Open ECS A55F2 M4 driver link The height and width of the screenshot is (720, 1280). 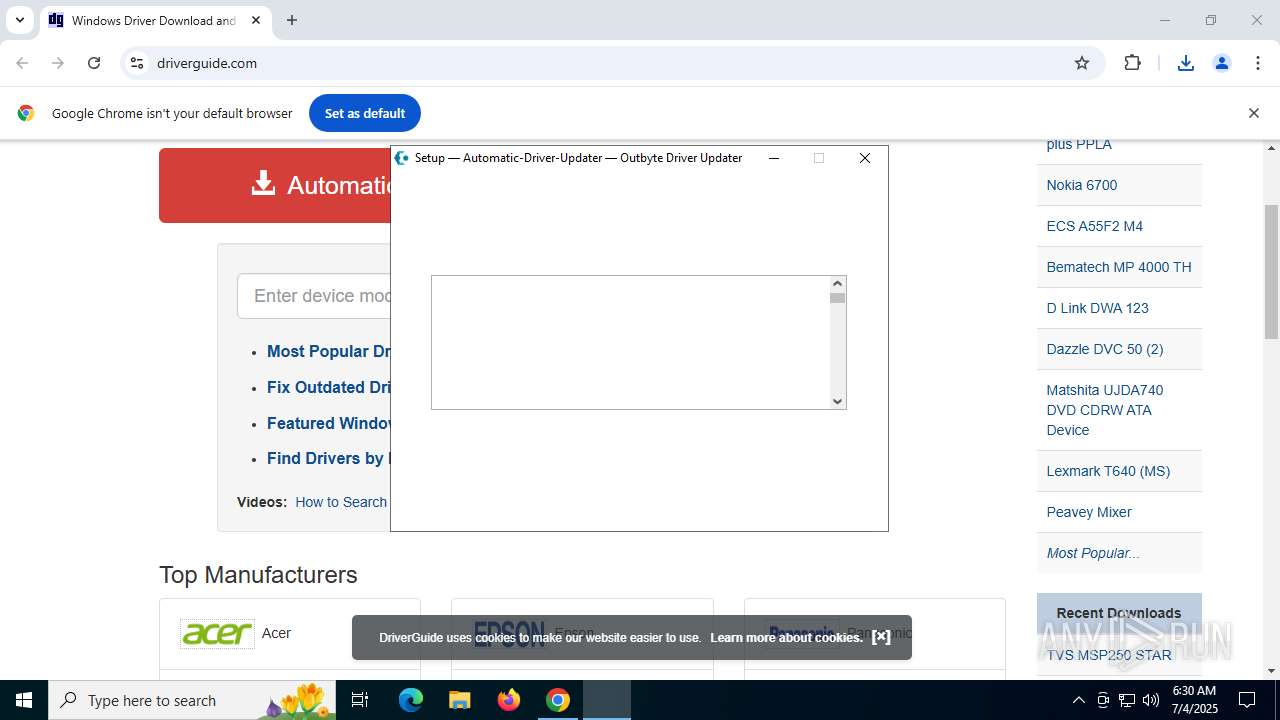[x=1095, y=226]
